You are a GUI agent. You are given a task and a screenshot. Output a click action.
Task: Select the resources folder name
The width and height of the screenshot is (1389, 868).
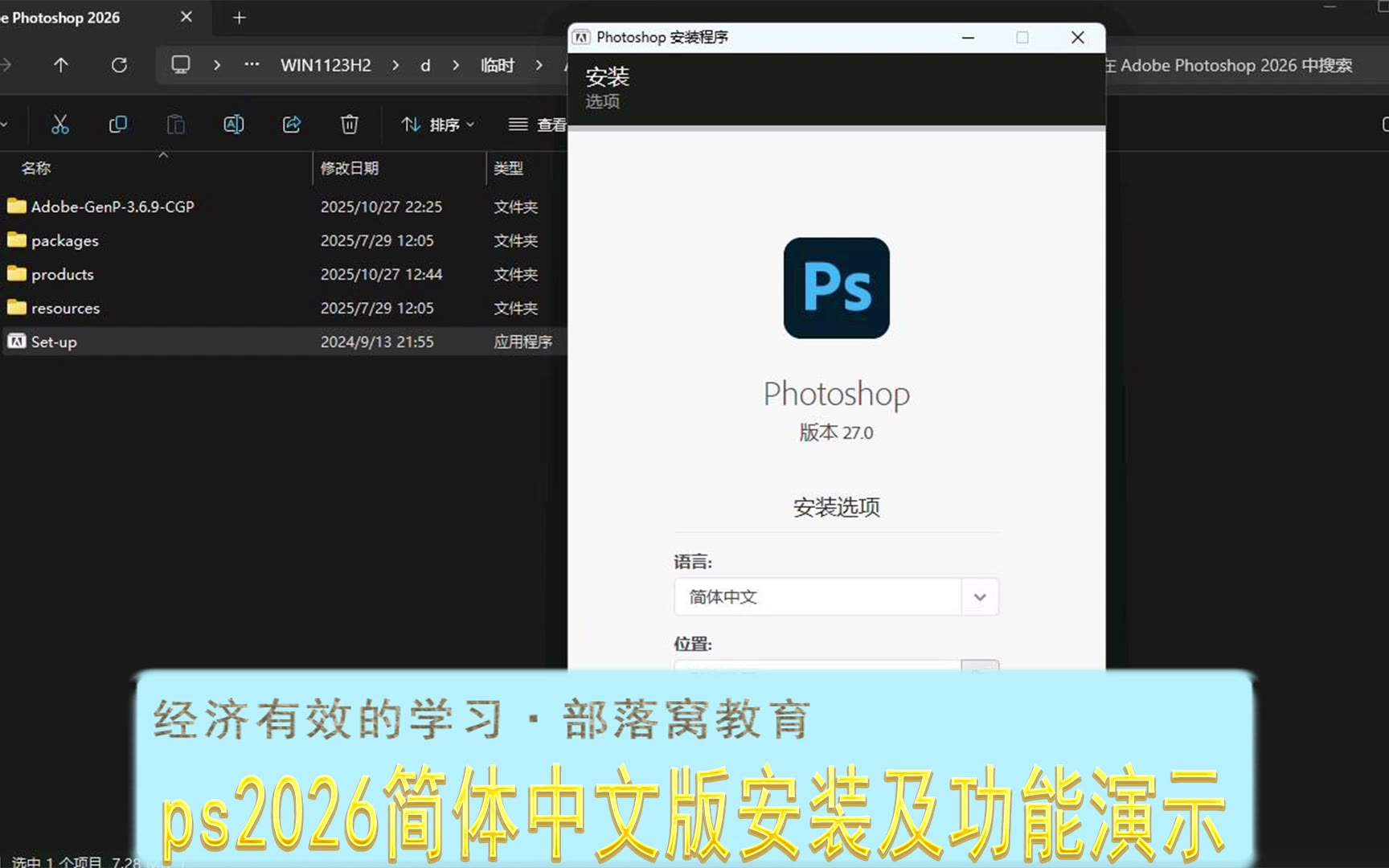pyautogui.click(x=66, y=308)
